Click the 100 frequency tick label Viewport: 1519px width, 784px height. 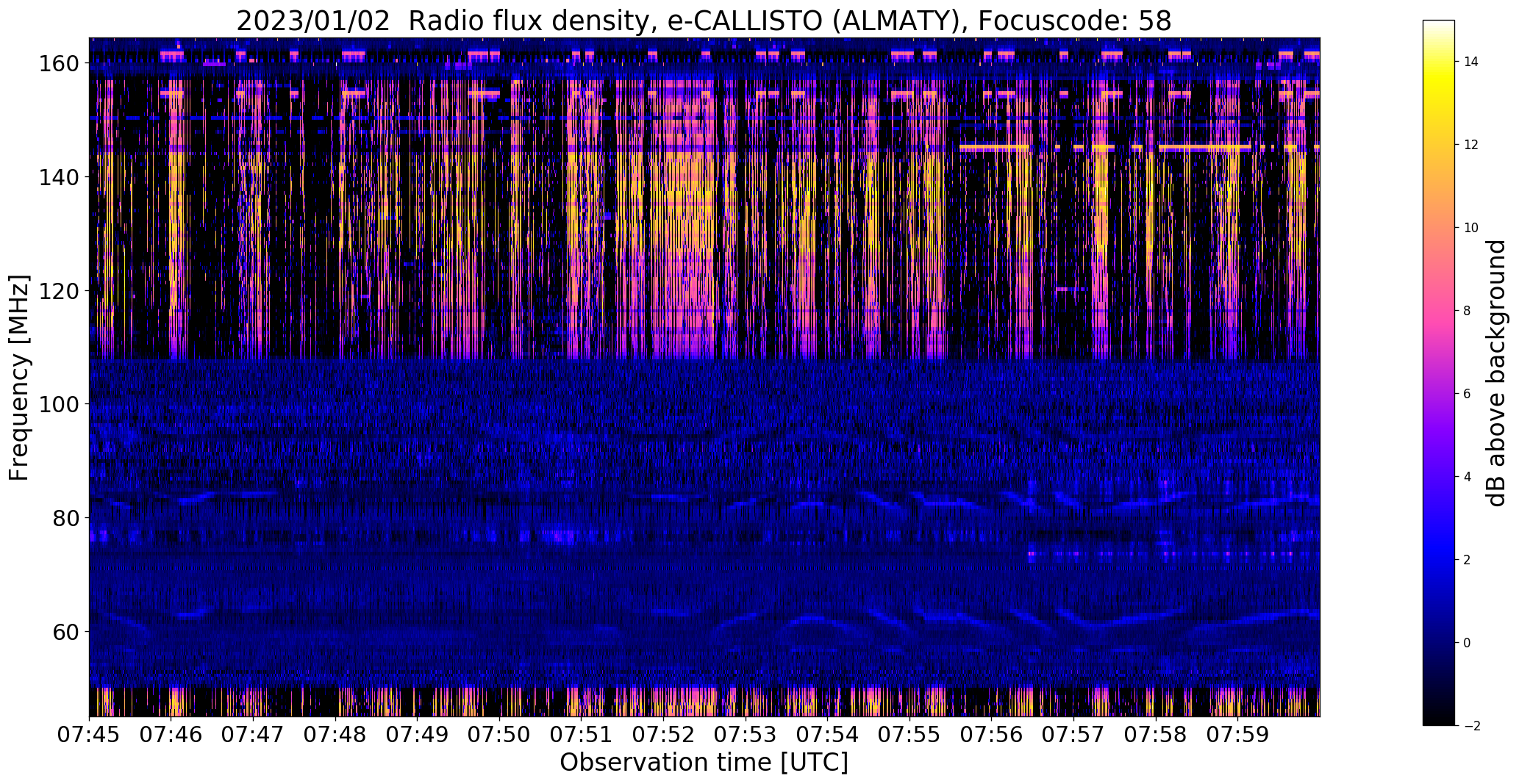(x=59, y=404)
